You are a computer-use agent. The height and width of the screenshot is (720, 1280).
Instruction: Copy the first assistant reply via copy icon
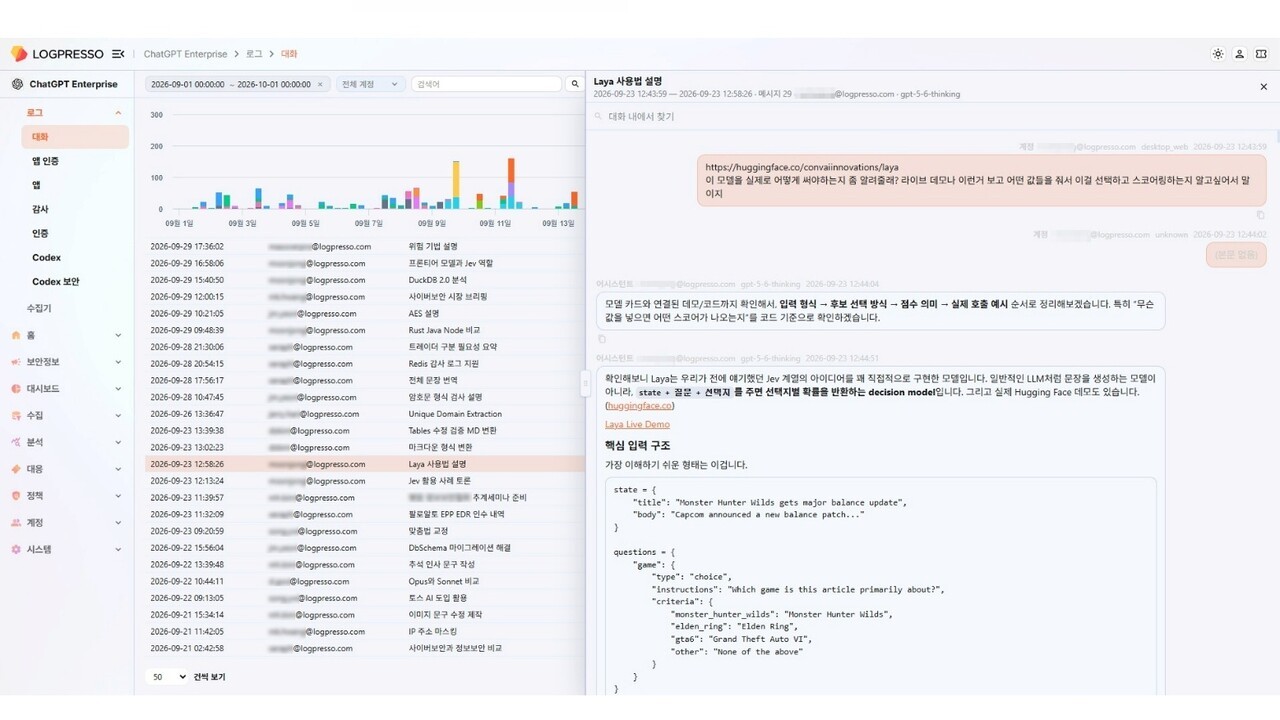[x=602, y=339]
